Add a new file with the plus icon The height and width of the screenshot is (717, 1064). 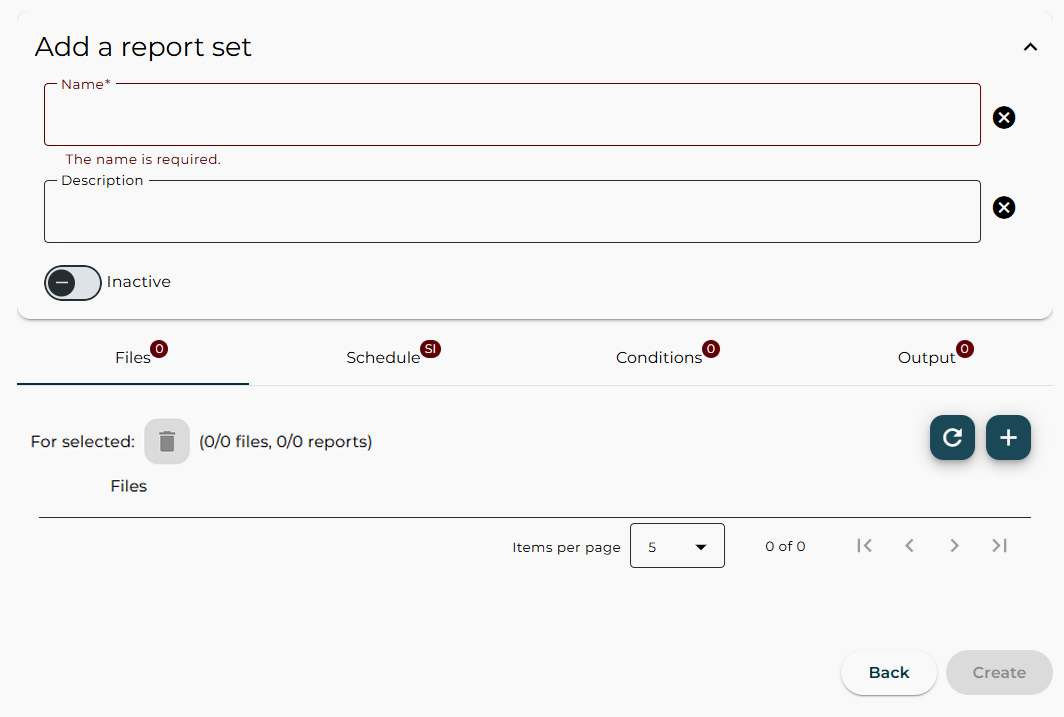[1008, 437]
